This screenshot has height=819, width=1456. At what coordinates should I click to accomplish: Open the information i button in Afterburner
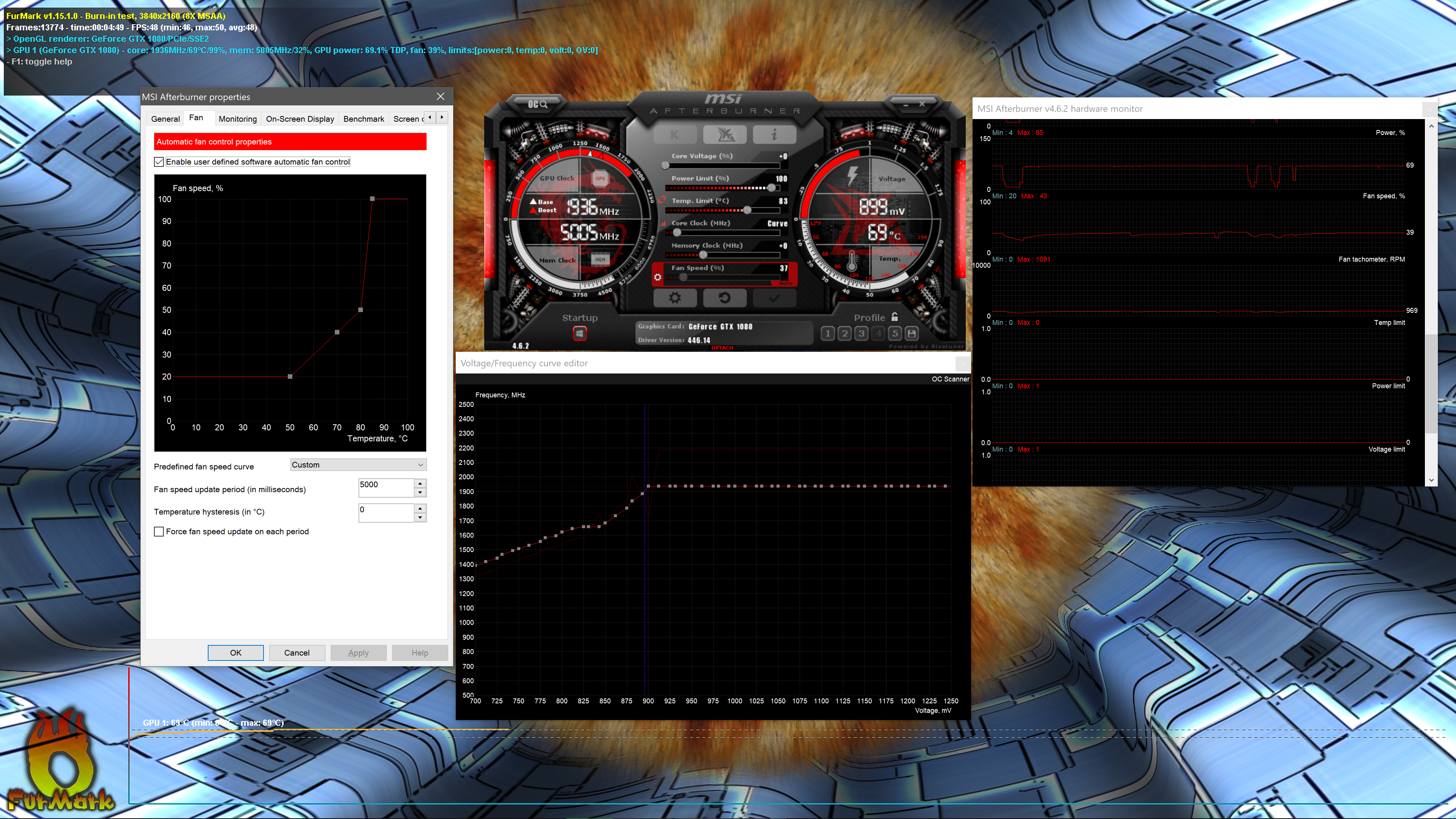(774, 135)
